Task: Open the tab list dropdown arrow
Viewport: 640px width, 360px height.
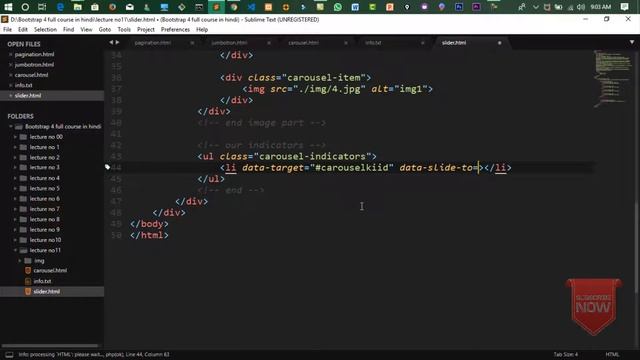Action: click(x=632, y=42)
